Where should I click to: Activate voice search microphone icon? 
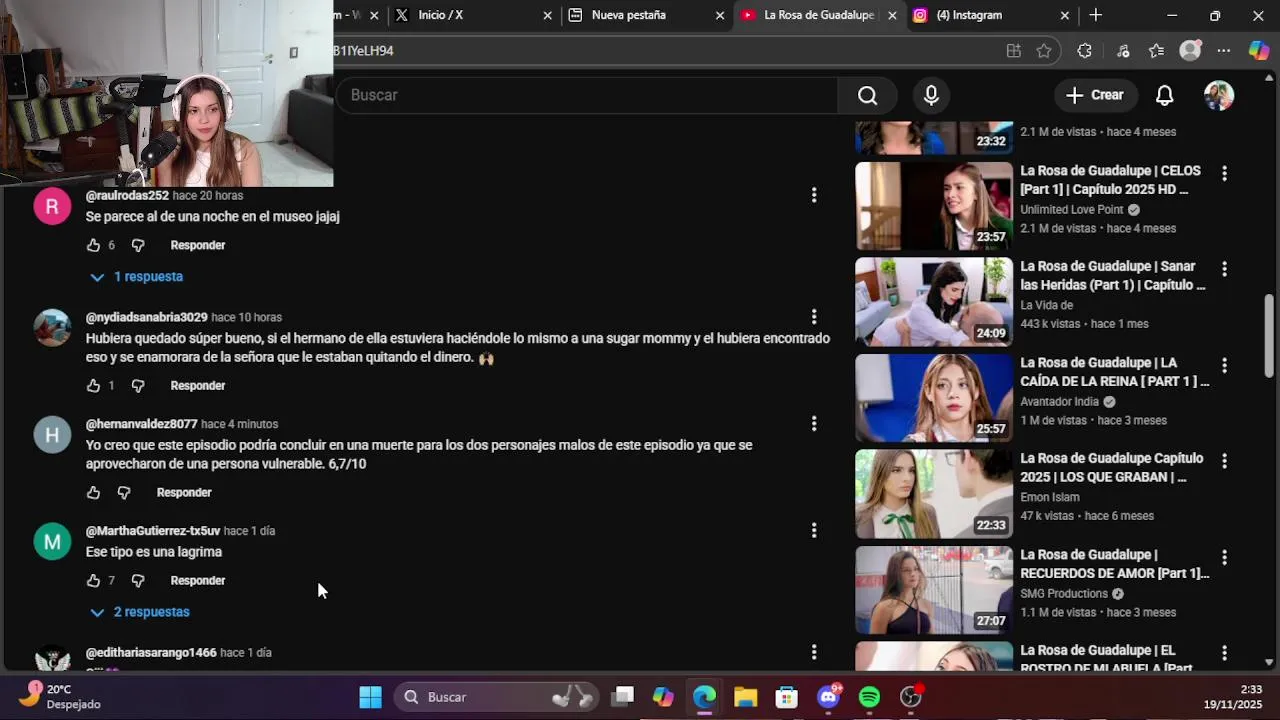(x=931, y=95)
